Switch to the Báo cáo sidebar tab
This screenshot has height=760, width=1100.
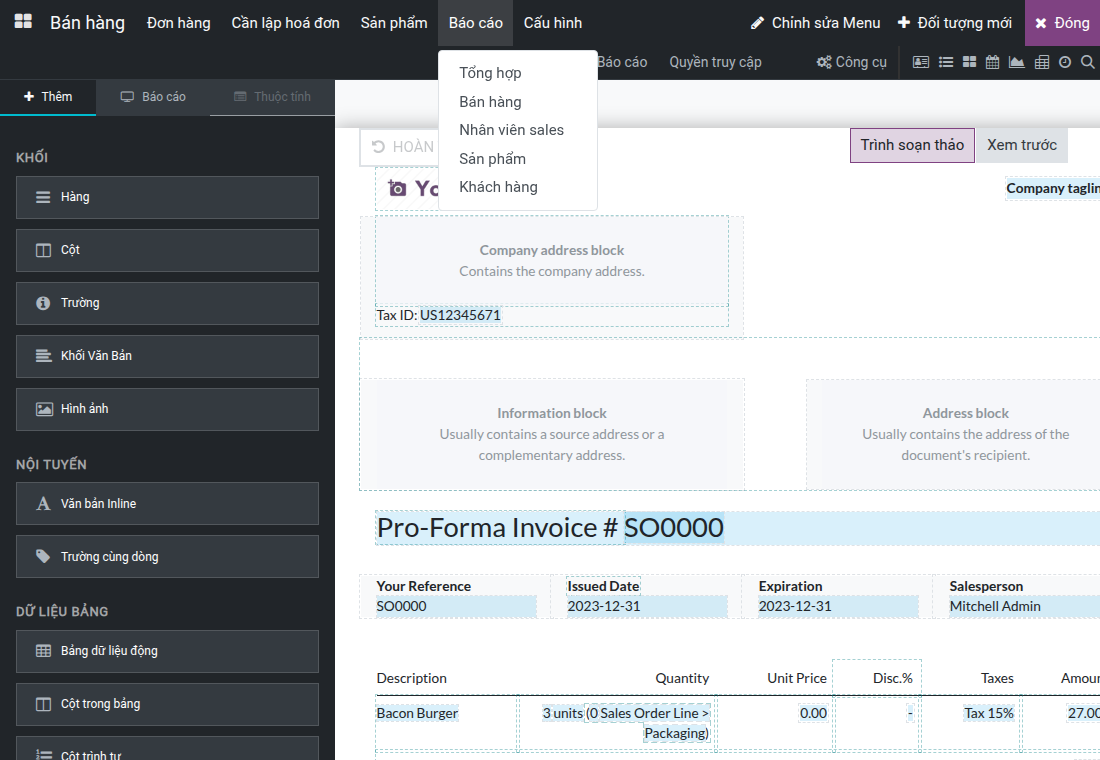click(153, 97)
